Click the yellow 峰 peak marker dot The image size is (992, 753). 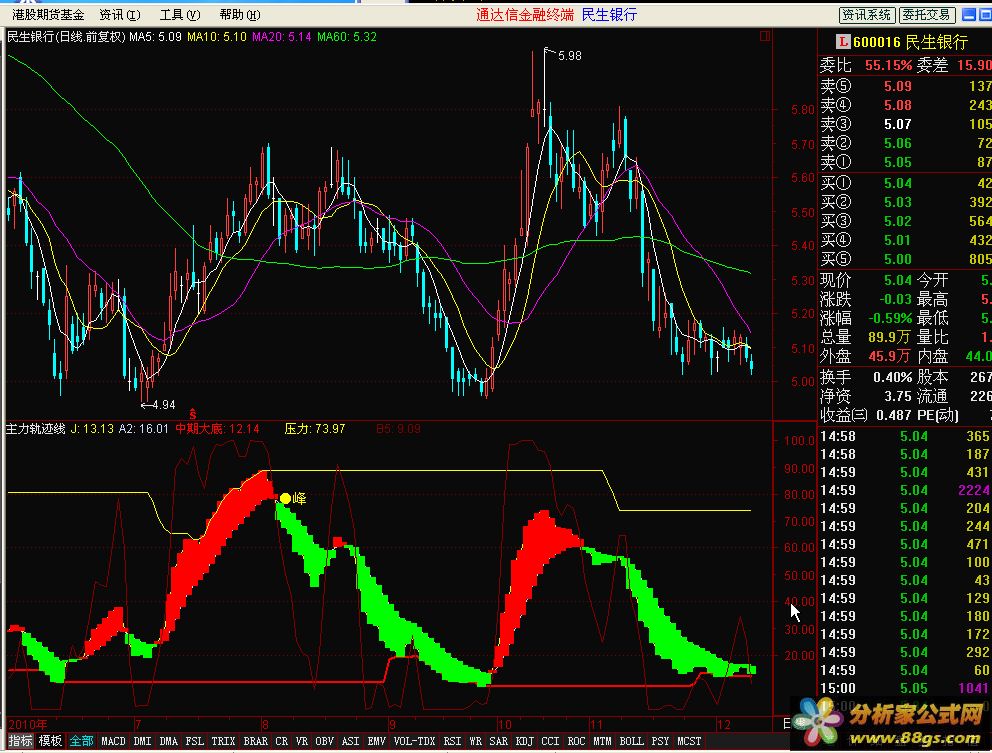(x=285, y=499)
